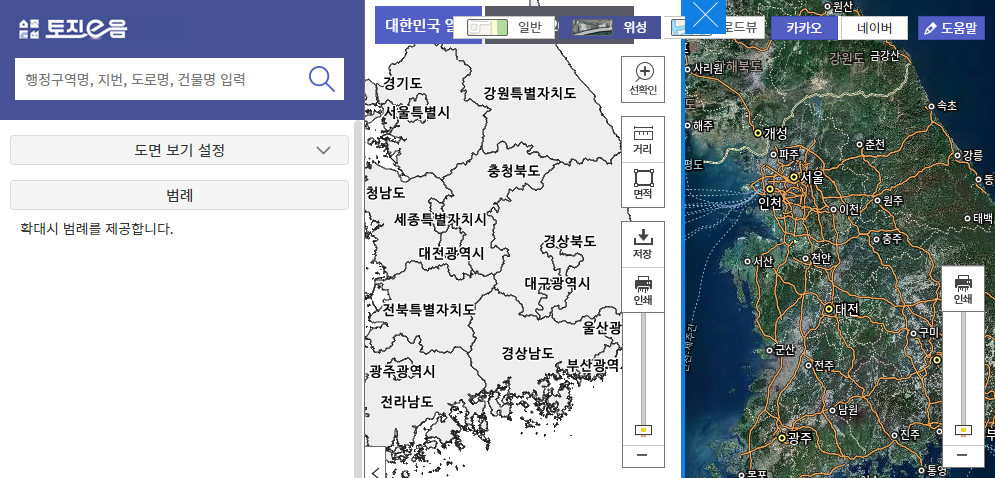The height and width of the screenshot is (478, 995).
Task: Click 인쇄 on the satellite map panel
Action: pos(963,289)
